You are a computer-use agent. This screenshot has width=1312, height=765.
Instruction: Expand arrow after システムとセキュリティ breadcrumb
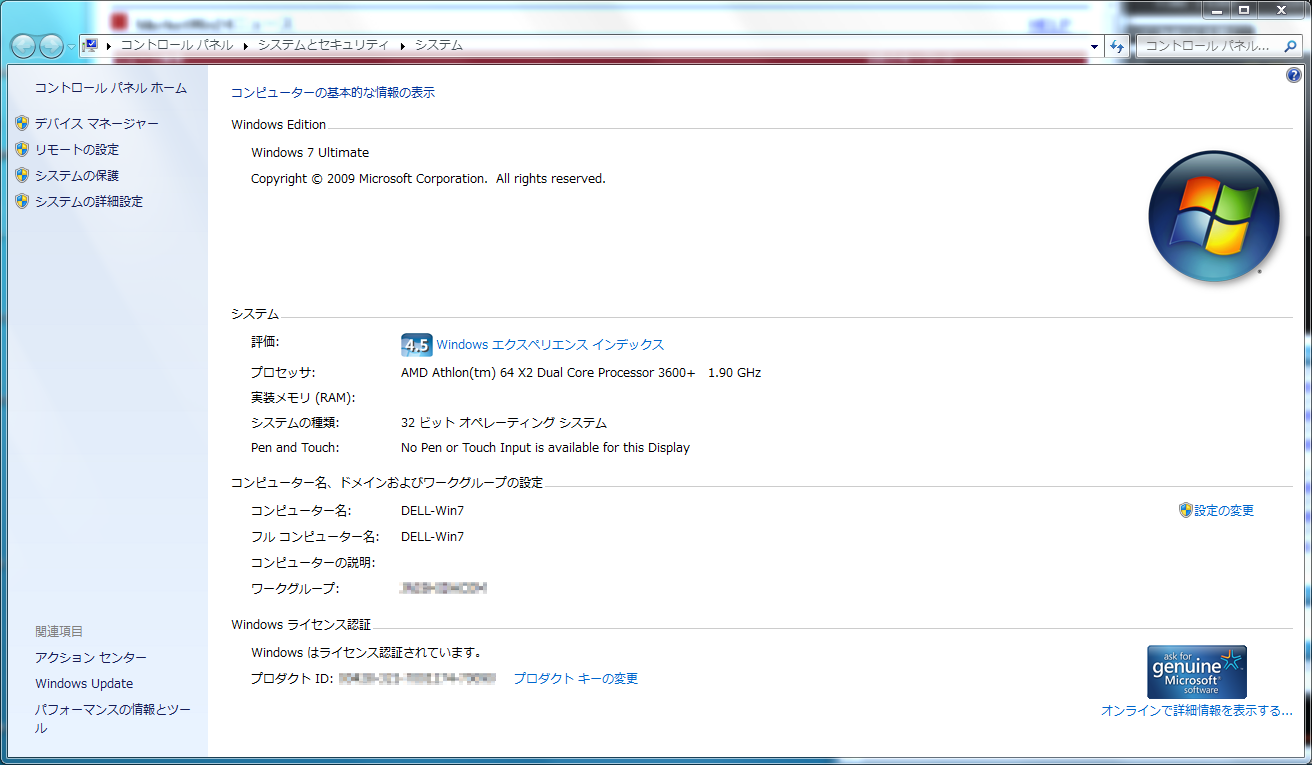pyautogui.click(x=402, y=46)
